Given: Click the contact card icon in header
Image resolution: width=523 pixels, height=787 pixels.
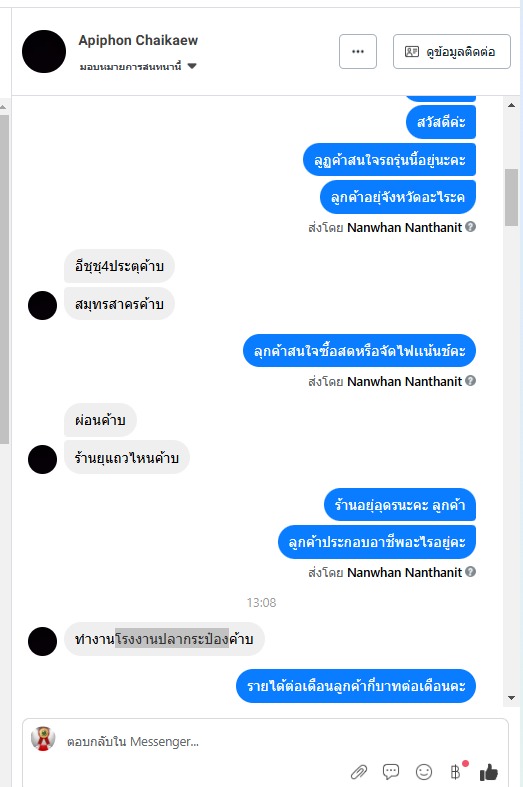Looking at the screenshot, I should coord(412,52).
